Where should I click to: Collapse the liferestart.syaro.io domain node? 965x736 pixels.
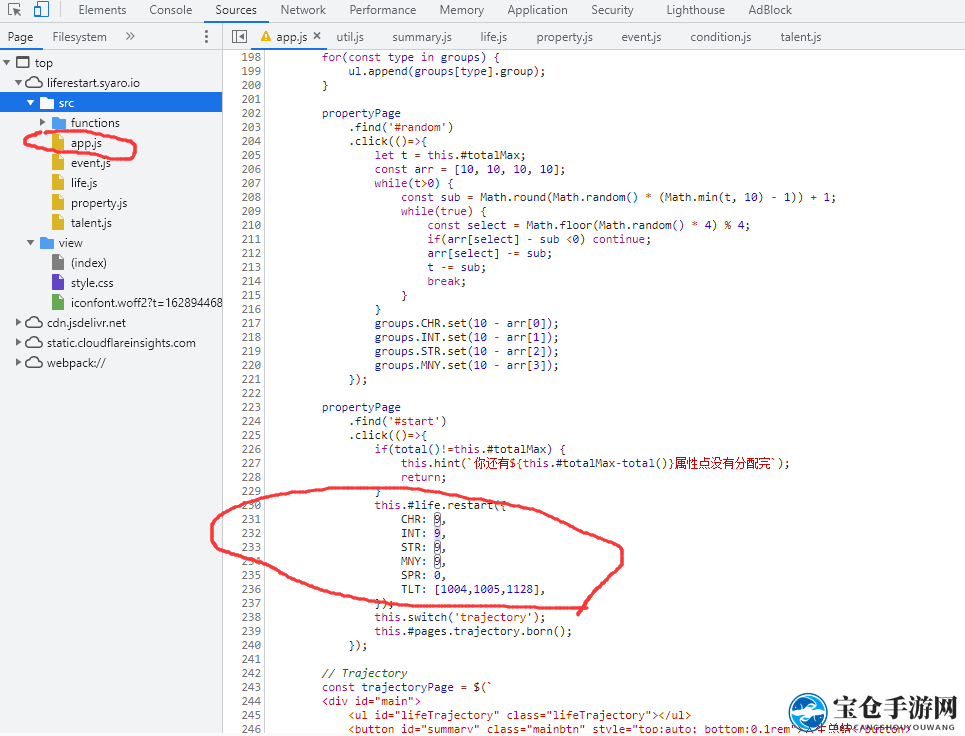click(18, 82)
